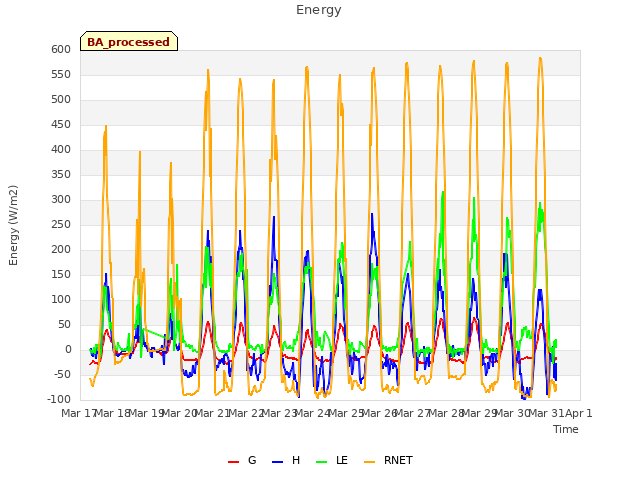
Task: Click the -100 y-axis tick value
Action: (x=59, y=399)
